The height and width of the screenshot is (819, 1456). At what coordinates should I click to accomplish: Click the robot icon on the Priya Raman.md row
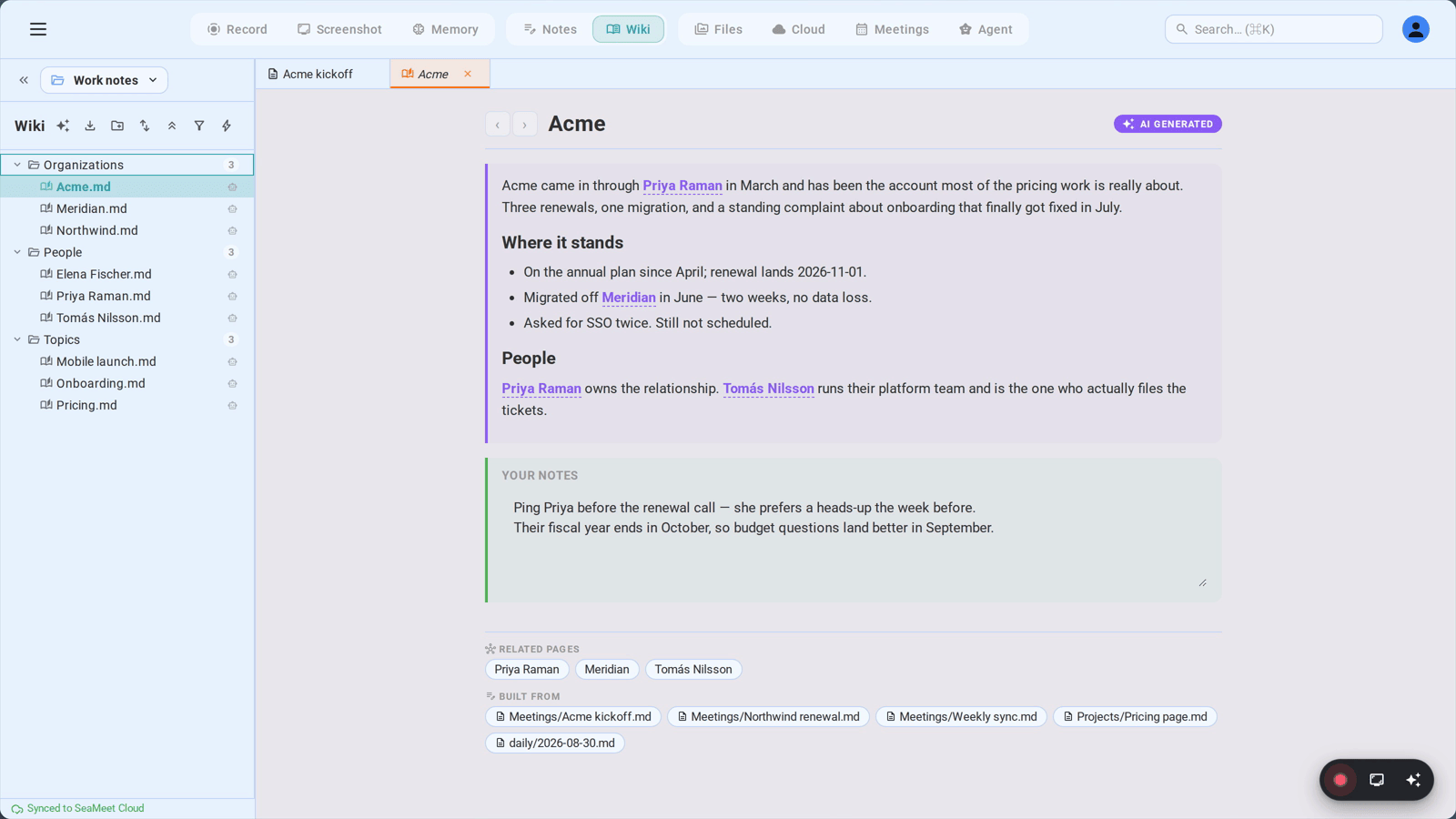point(232,296)
